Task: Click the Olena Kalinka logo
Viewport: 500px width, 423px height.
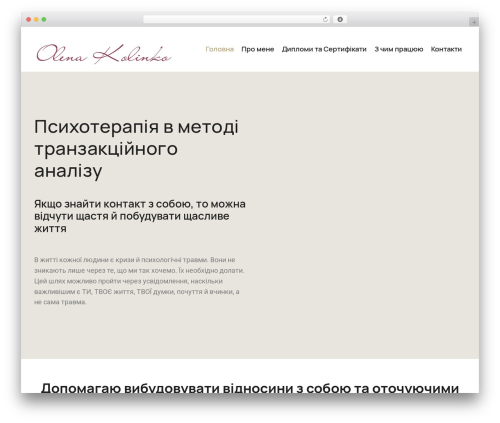Action: (104, 54)
